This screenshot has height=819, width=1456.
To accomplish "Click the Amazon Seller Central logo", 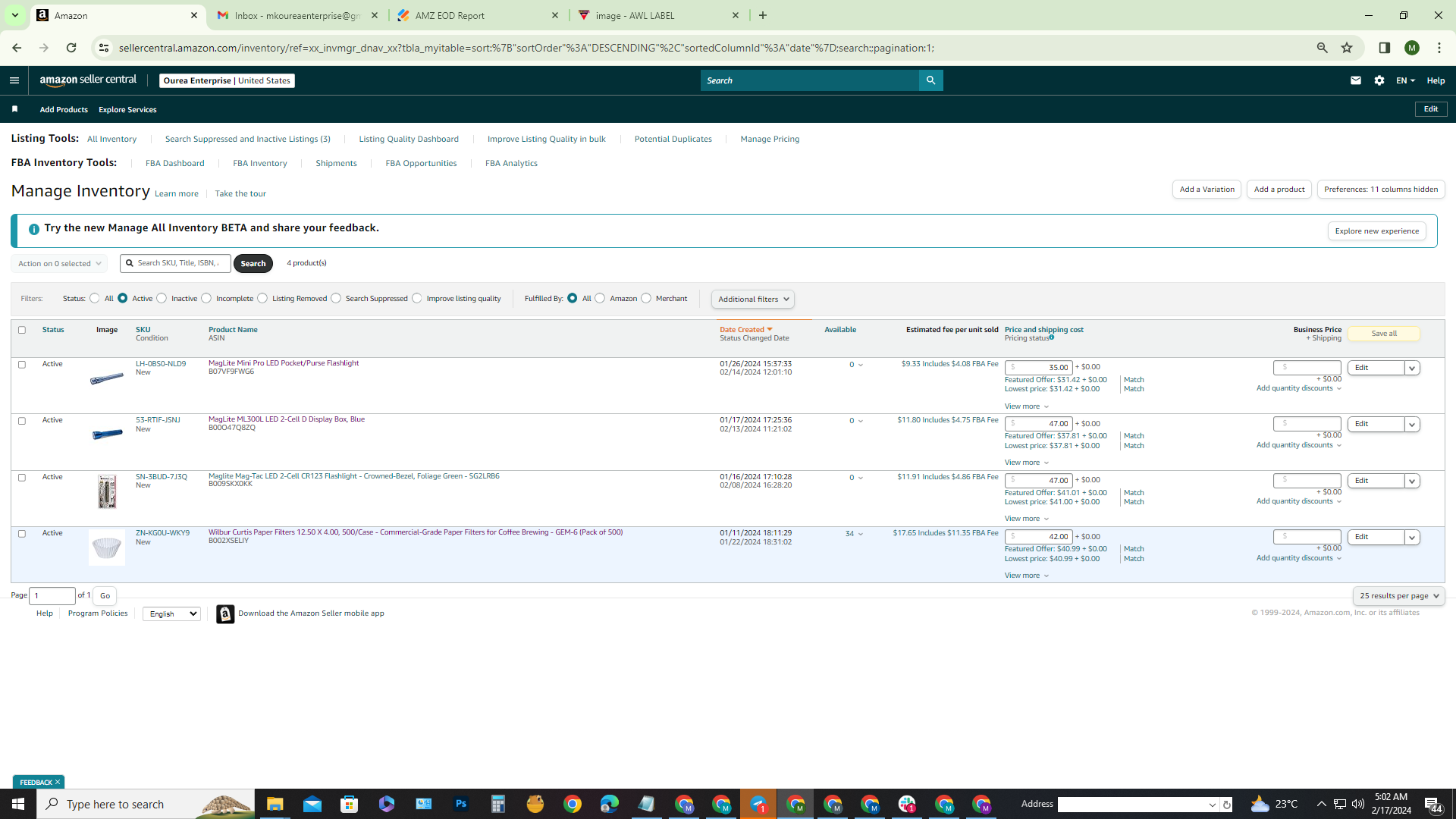I will 88,80.
